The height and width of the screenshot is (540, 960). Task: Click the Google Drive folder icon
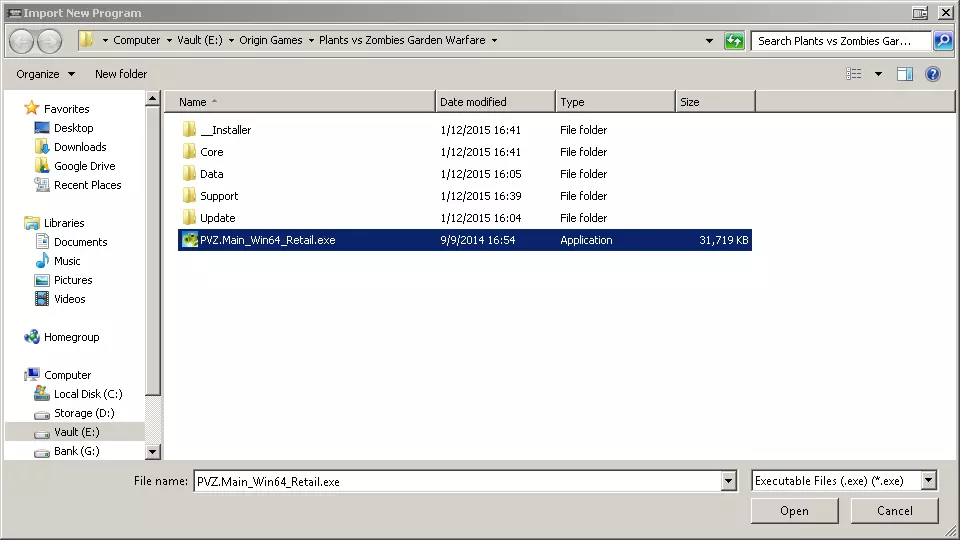[42, 166]
